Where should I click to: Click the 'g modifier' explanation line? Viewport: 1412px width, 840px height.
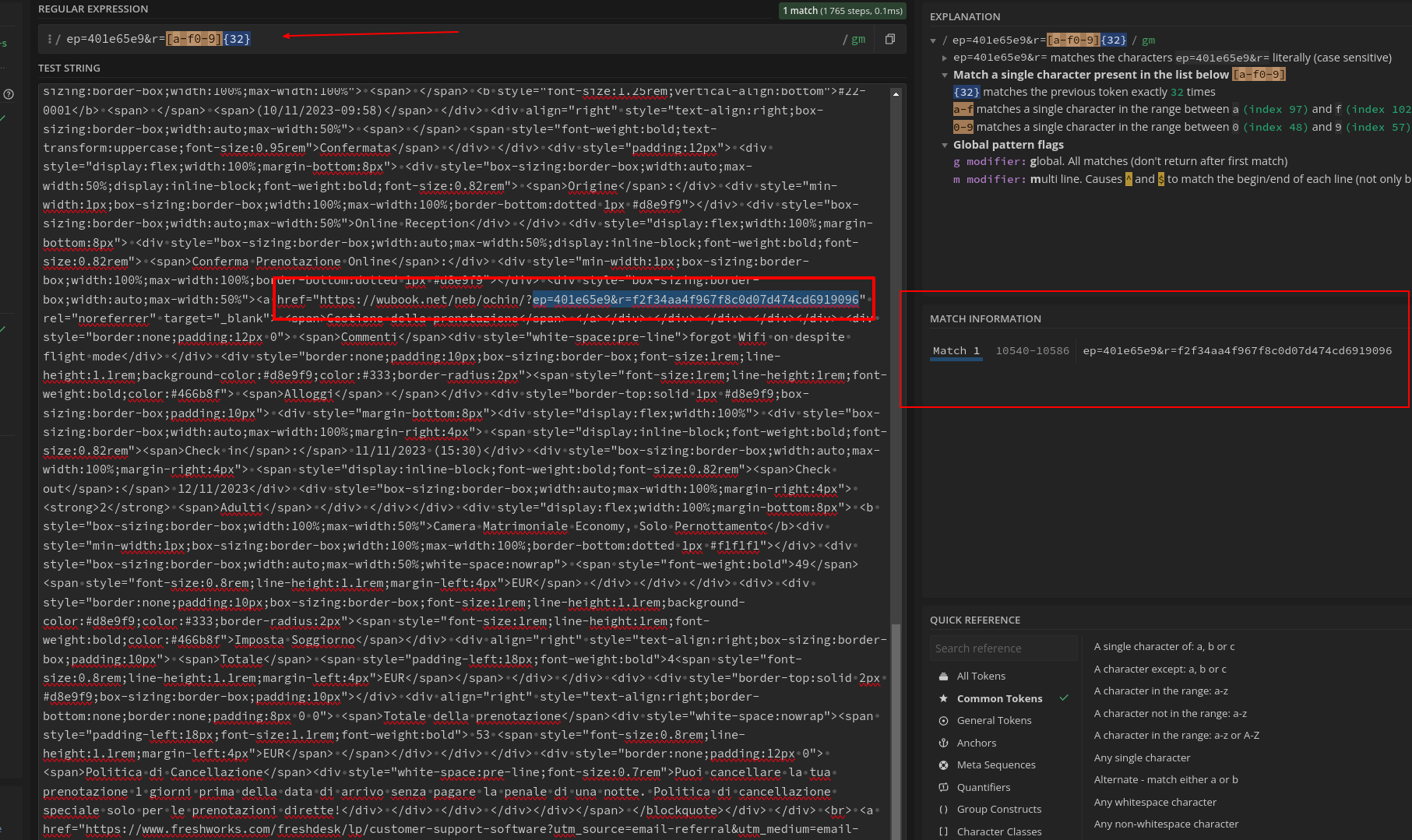tap(1120, 162)
